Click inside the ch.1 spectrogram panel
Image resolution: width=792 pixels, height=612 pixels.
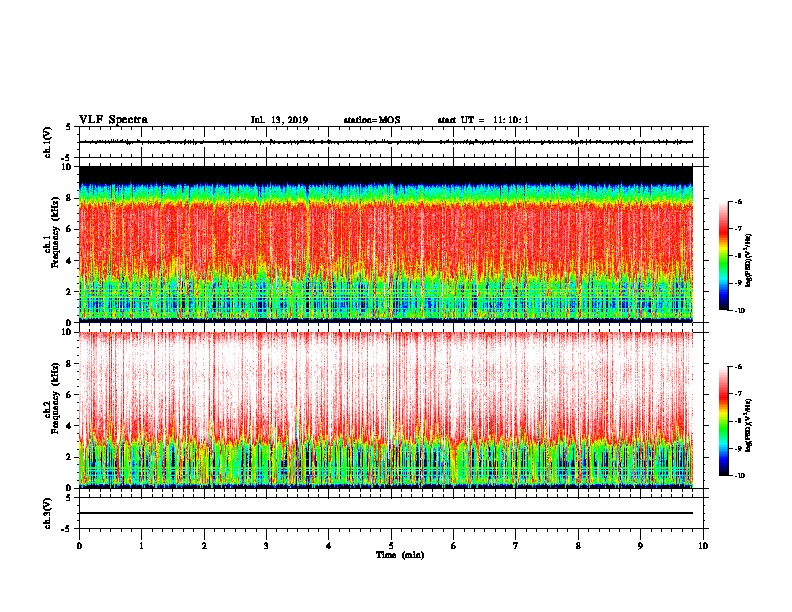[386, 244]
